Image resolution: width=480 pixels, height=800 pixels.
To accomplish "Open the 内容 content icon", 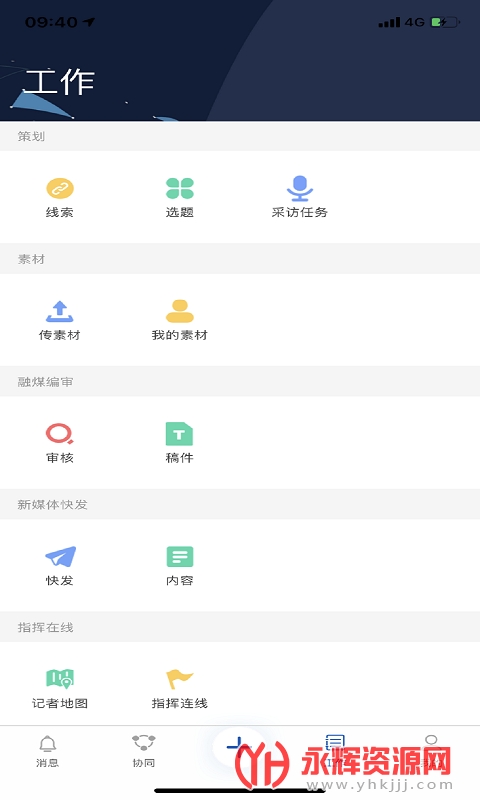I will [x=180, y=557].
